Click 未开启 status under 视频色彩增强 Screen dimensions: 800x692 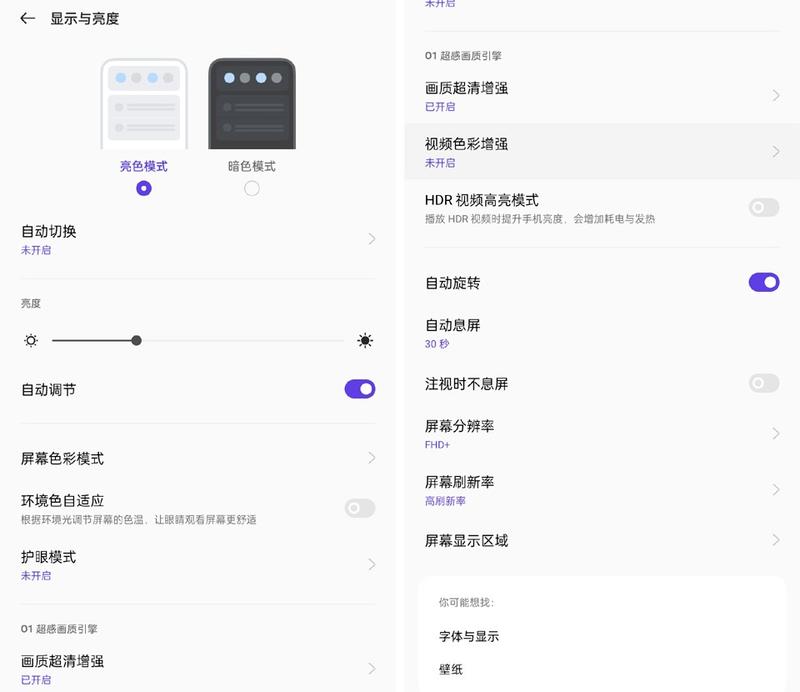[440, 163]
